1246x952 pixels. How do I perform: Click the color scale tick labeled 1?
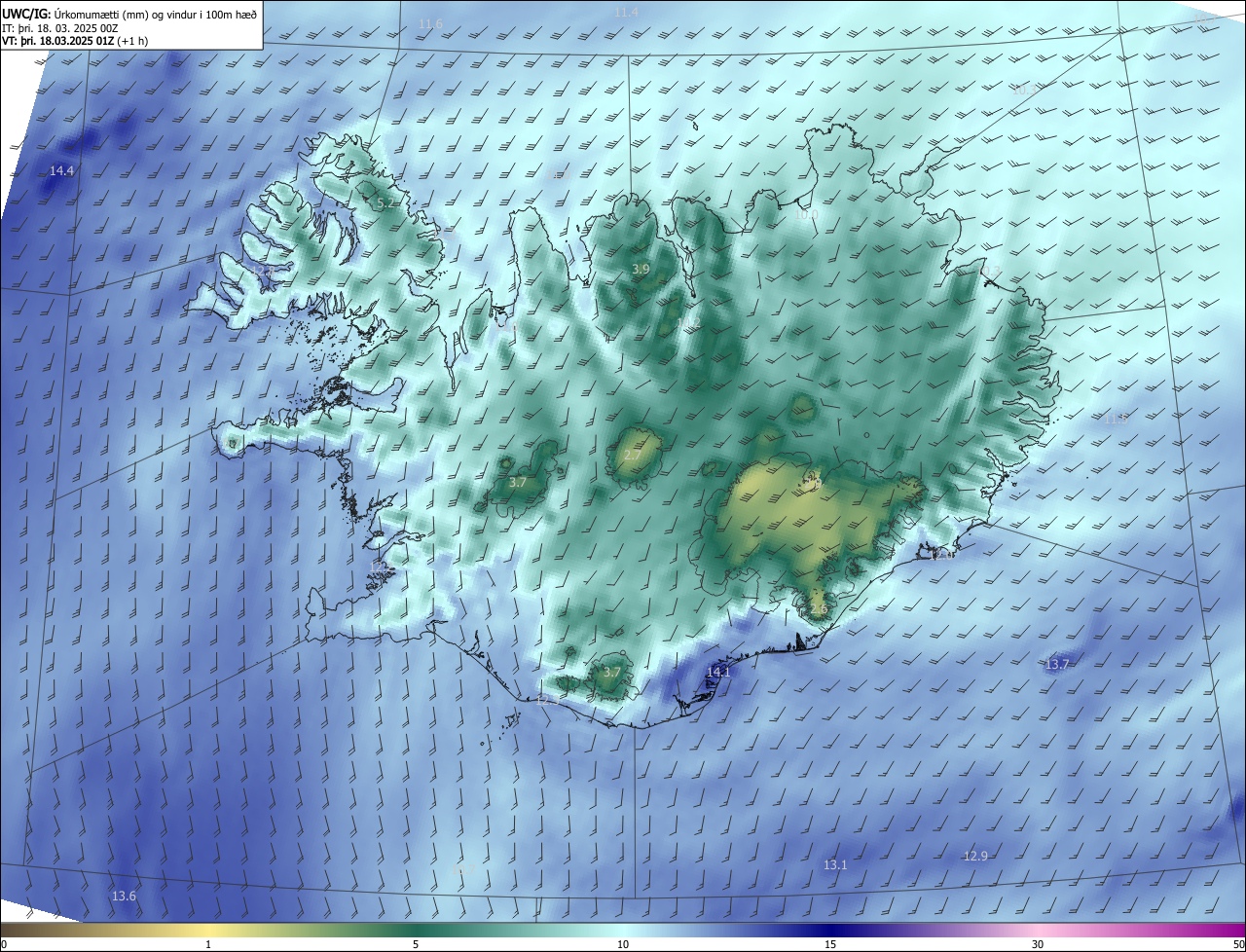pos(208,944)
